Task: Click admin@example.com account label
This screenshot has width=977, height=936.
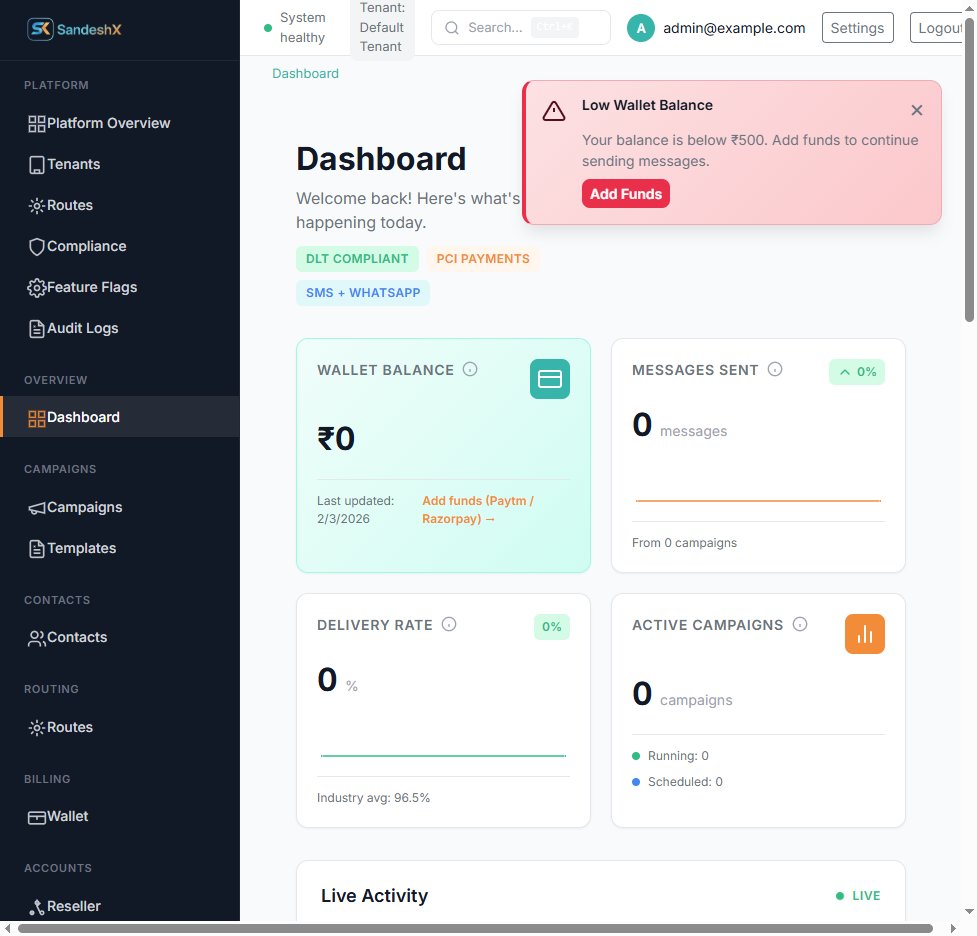Action: [734, 28]
